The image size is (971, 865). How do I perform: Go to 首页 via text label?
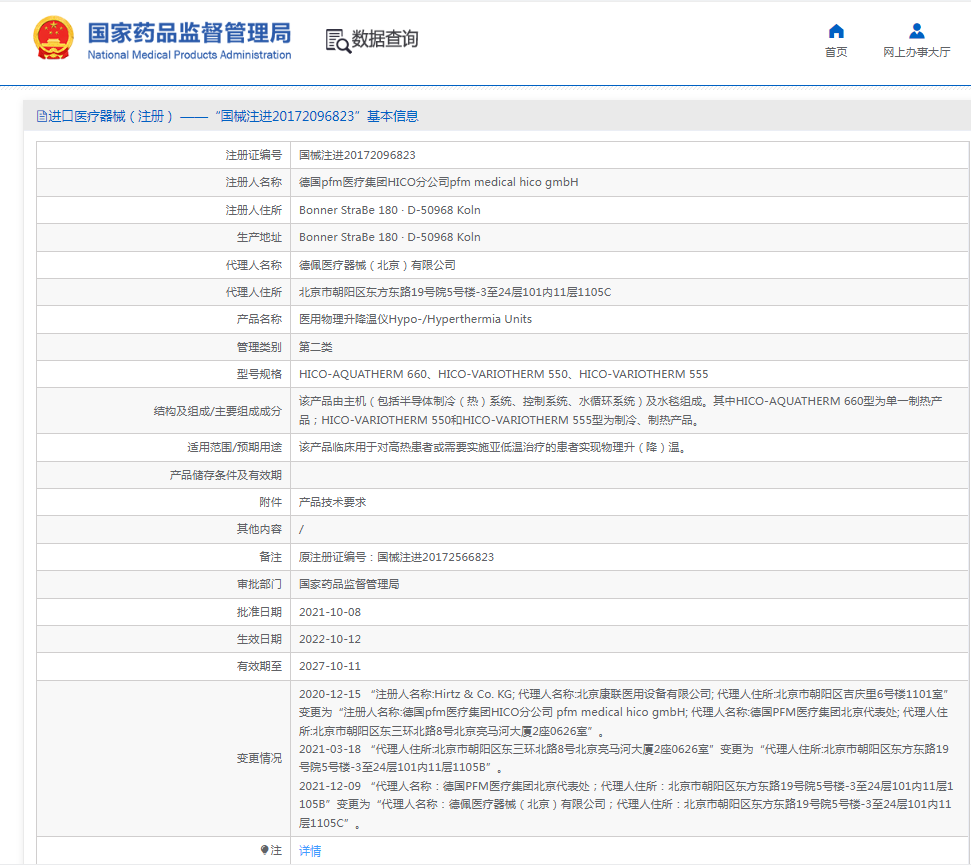pyautogui.click(x=836, y=53)
